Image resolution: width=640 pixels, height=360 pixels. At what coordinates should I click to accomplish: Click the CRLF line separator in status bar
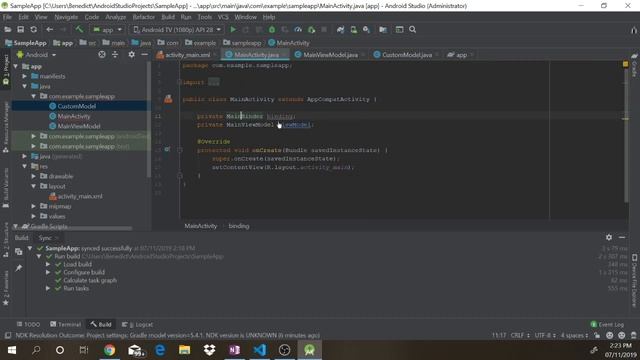(x=520, y=335)
